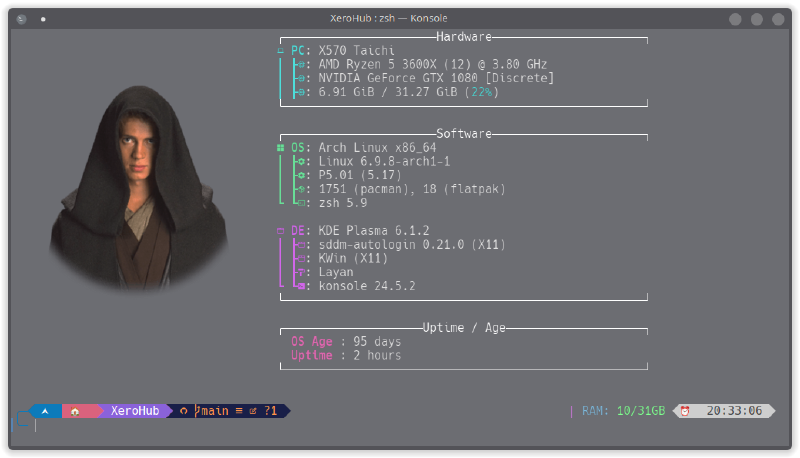Viewport: 800px width, 458px height.
Task: Select the XeroHub directory prompt segment
Action: [134, 411]
